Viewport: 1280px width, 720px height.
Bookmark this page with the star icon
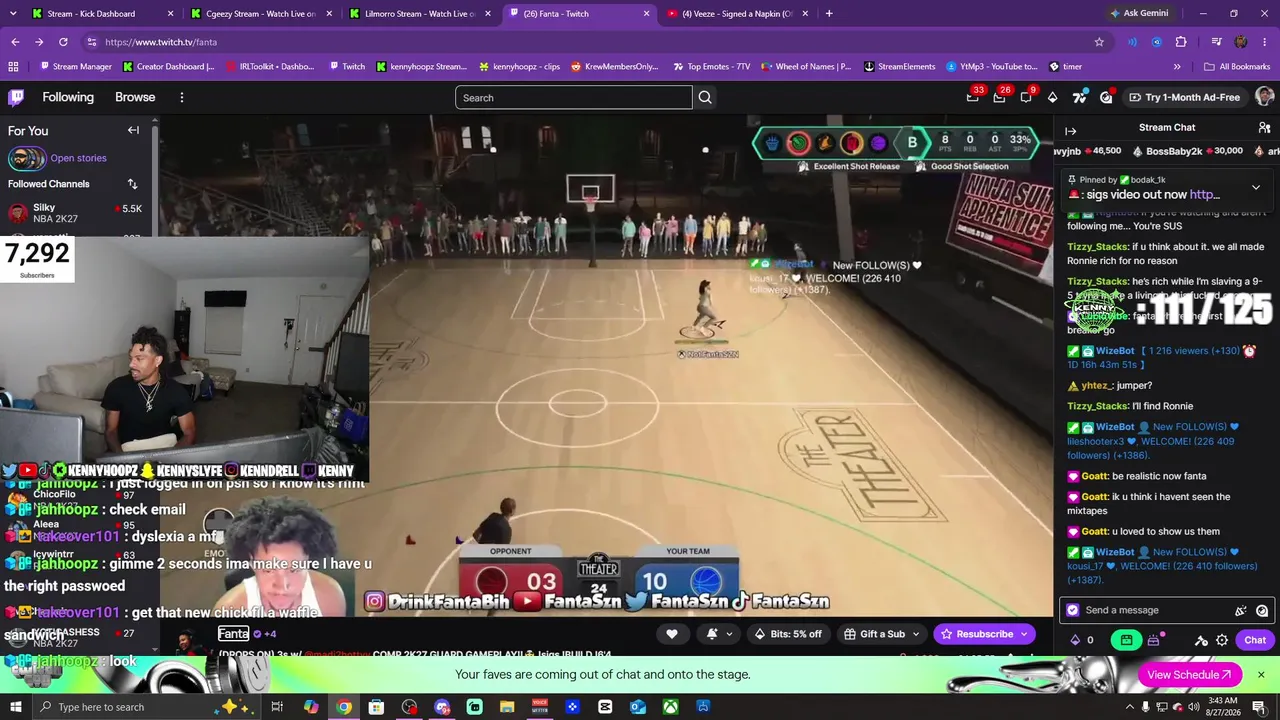point(1099,42)
